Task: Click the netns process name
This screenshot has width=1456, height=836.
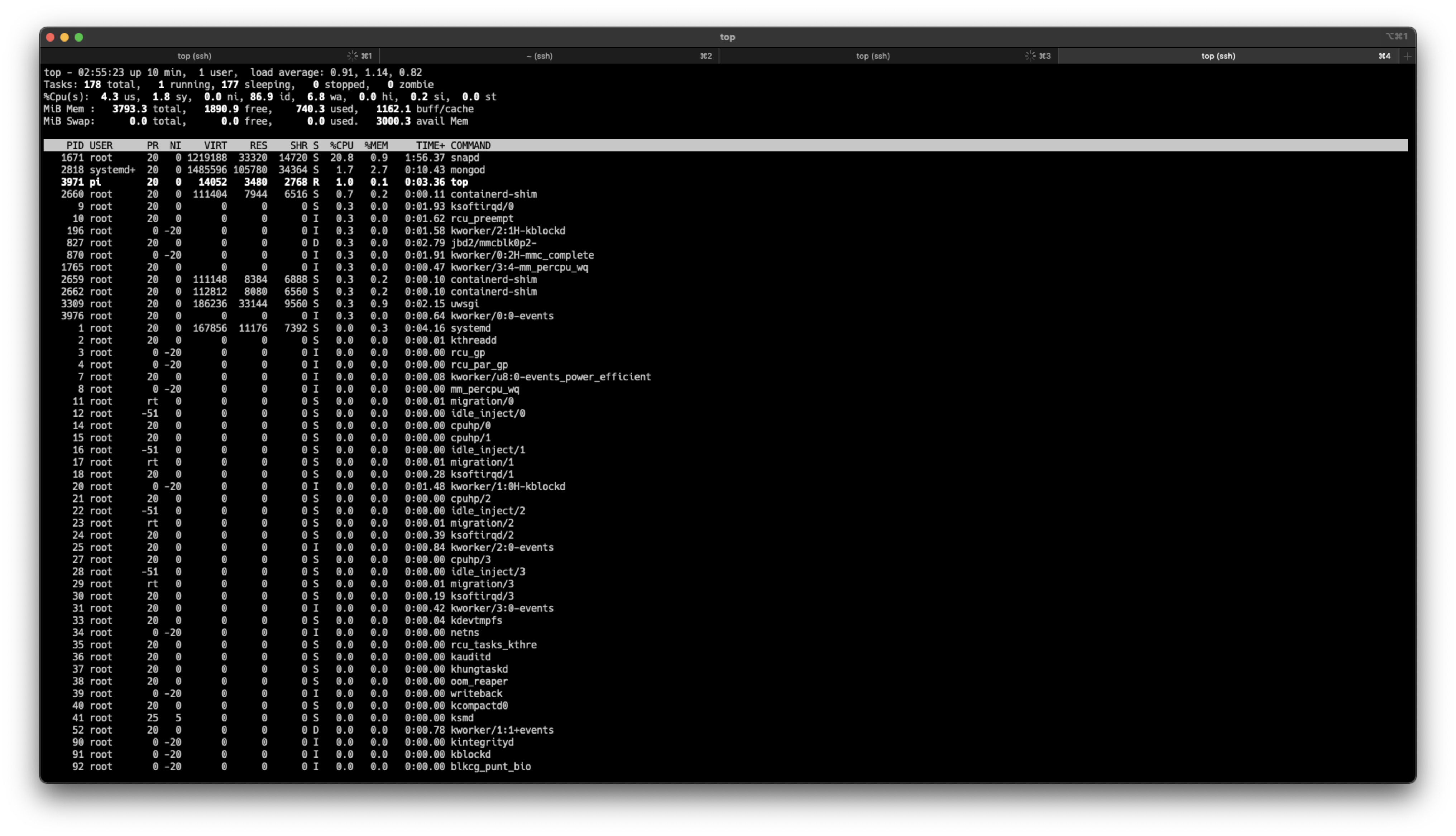Action: coord(465,633)
